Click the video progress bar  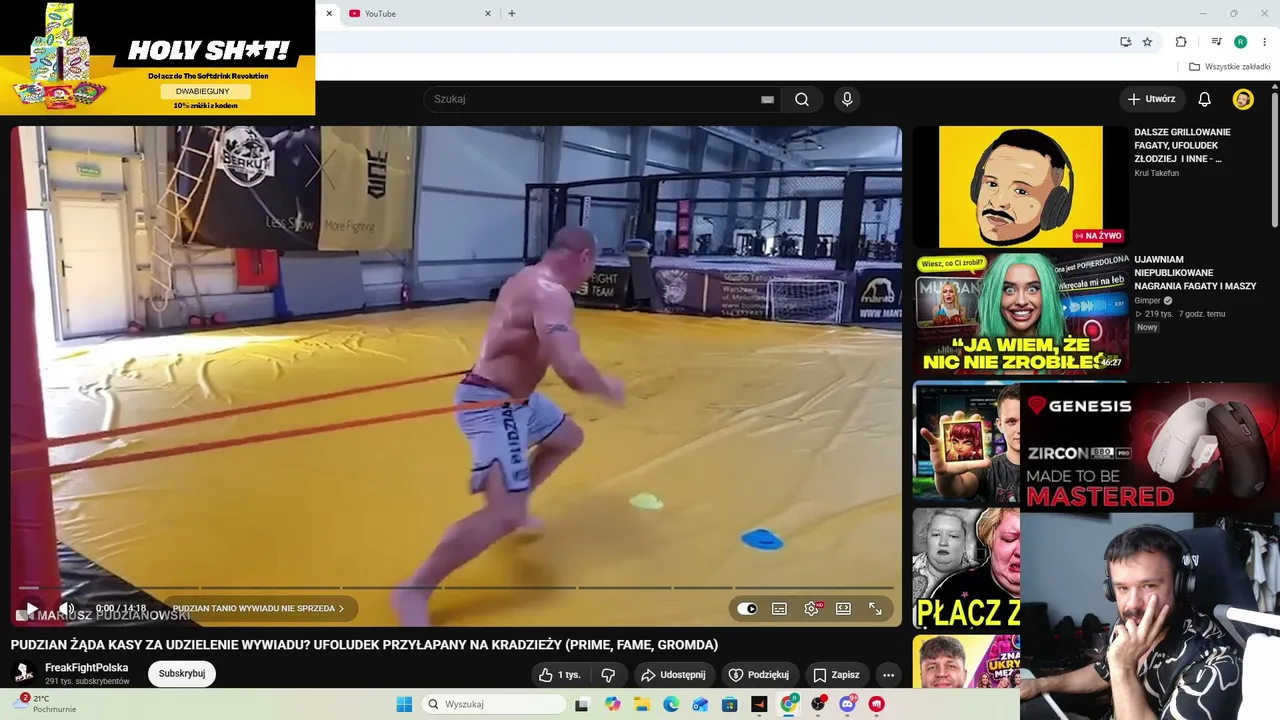point(456,587)
